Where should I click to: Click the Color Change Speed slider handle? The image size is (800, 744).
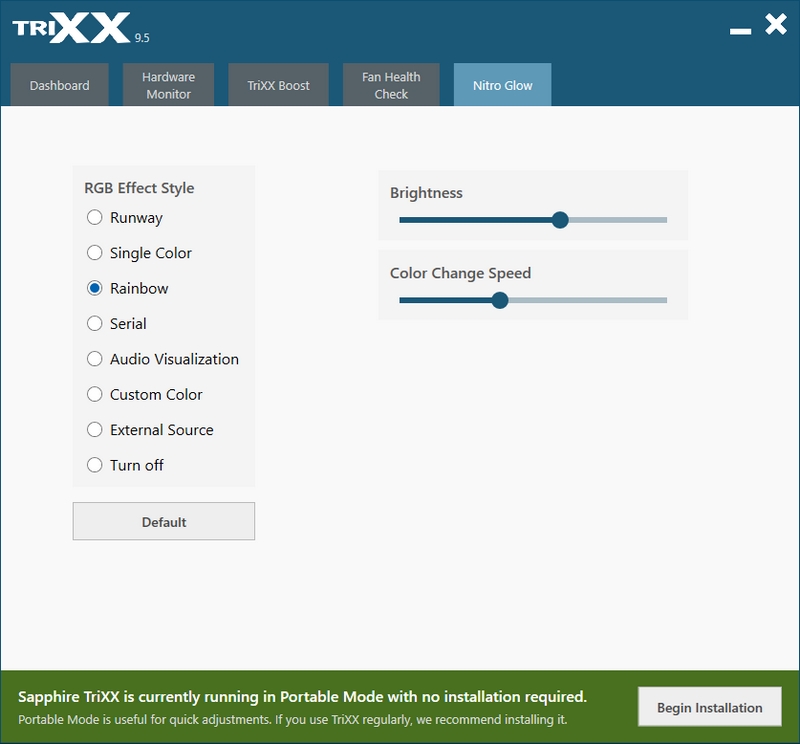pos(500,300)
